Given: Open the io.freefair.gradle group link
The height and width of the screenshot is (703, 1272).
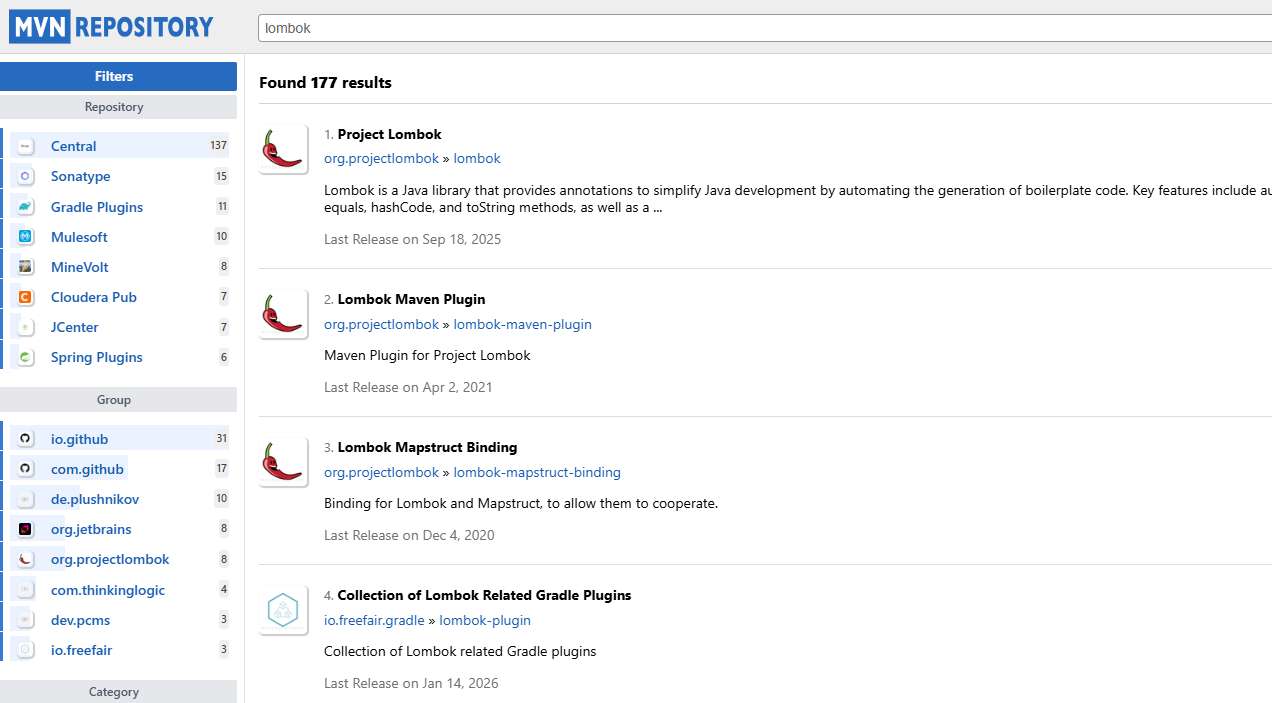Looking at the screenshot, I should 374,620.
